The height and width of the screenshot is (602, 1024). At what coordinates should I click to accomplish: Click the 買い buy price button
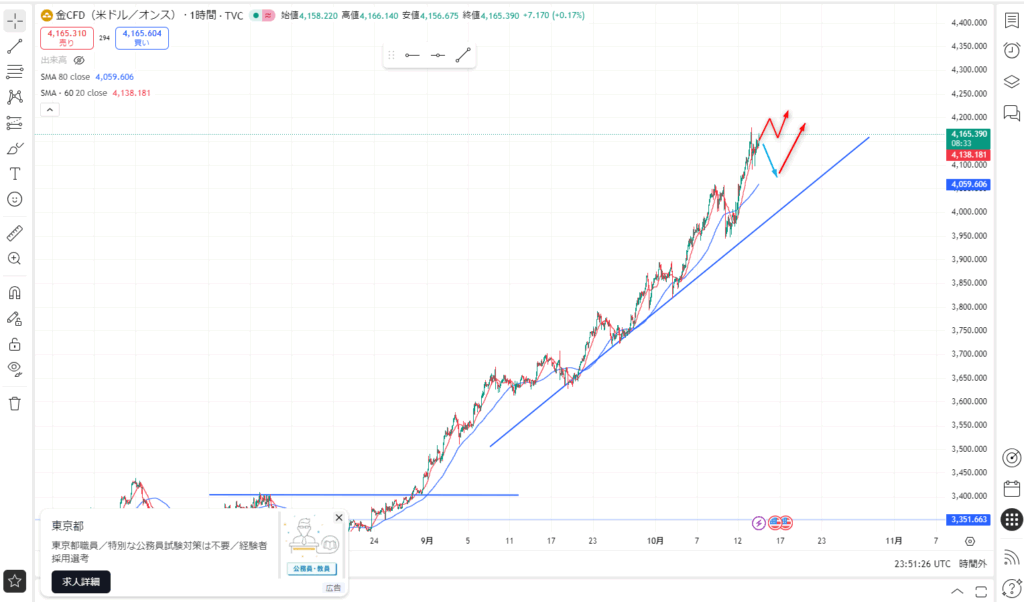click(141, 38)
